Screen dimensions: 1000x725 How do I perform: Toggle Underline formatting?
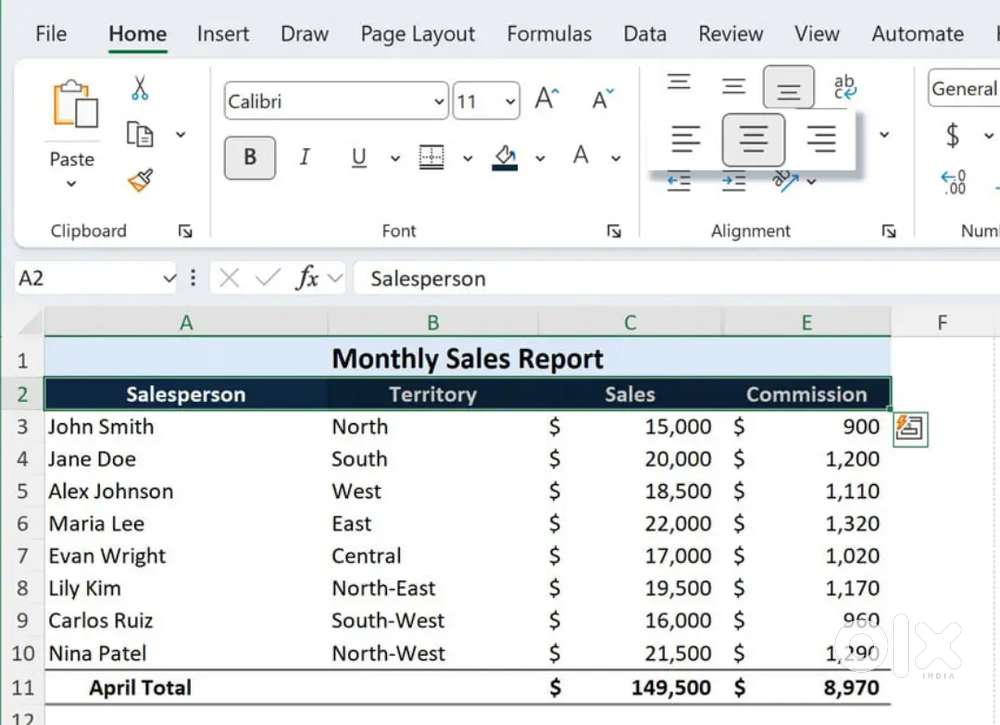pos(358,157)
